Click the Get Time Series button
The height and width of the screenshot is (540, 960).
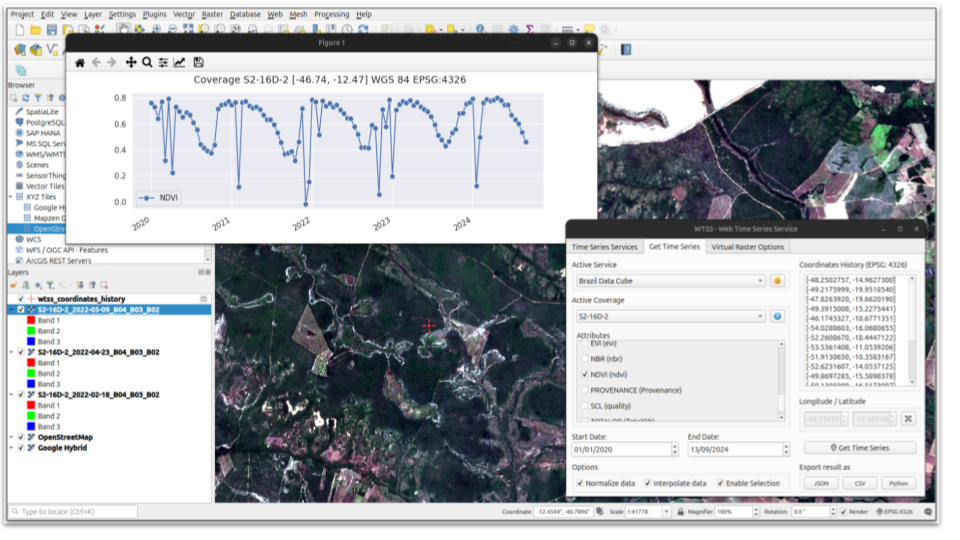(859, 448)
